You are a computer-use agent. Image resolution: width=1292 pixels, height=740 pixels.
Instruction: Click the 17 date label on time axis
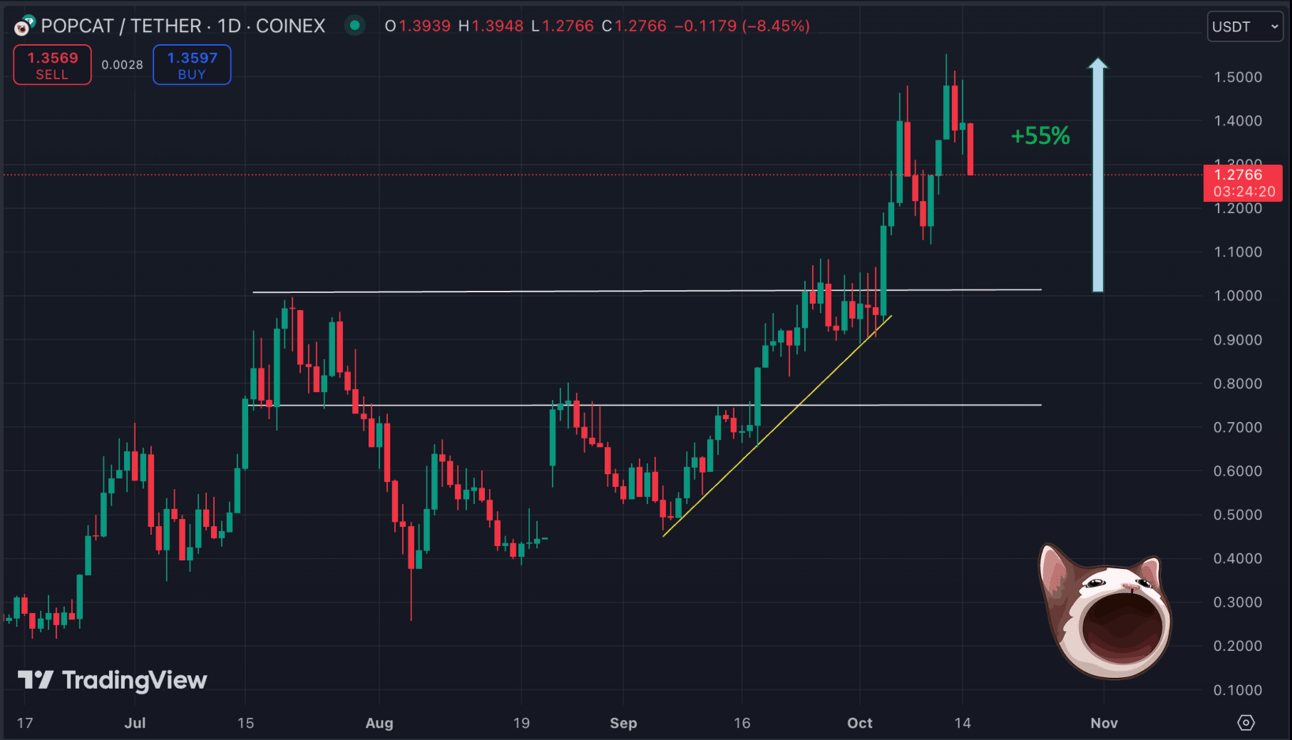25,723
